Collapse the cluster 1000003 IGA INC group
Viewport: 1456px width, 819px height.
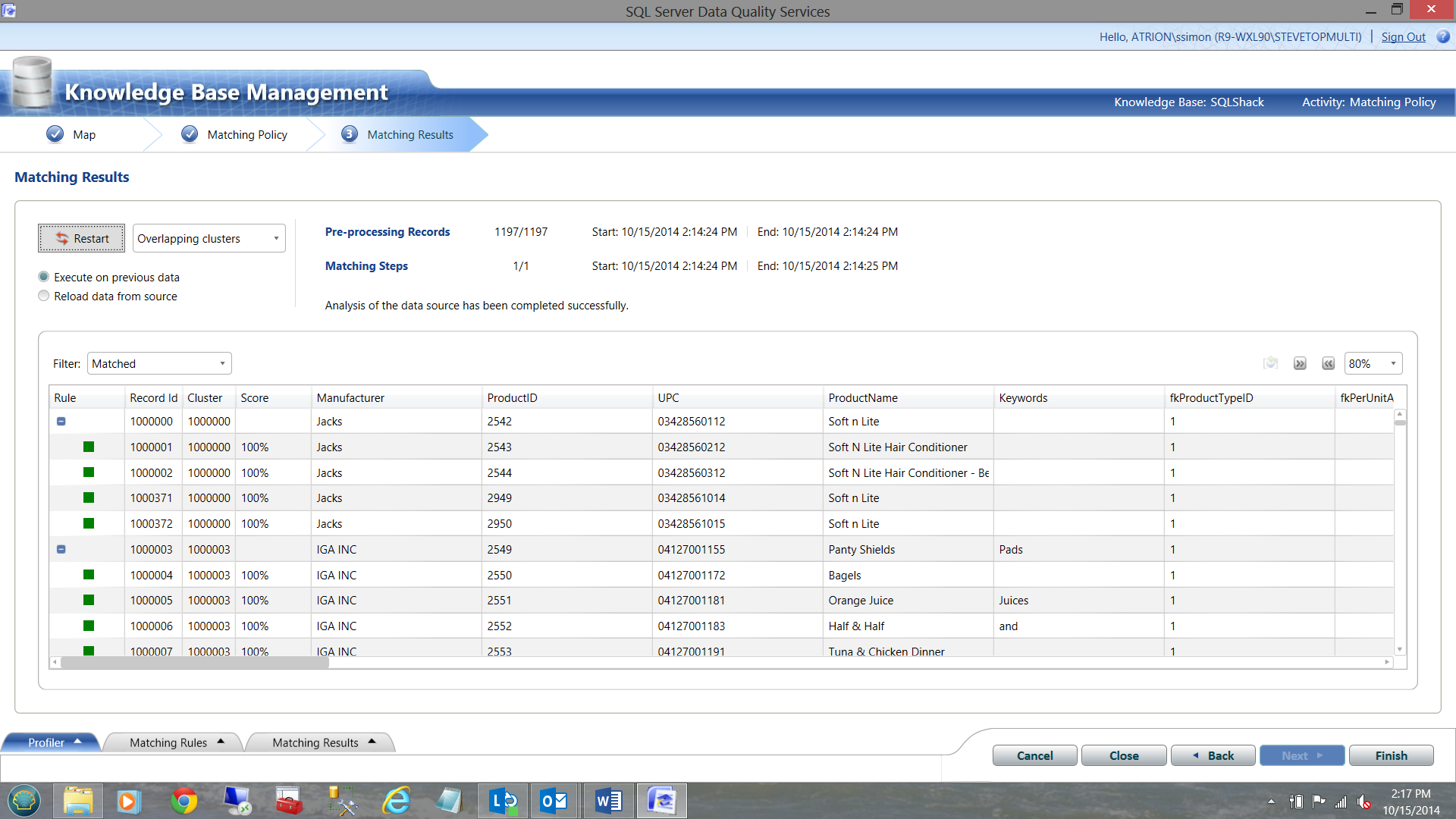point(61,549)
